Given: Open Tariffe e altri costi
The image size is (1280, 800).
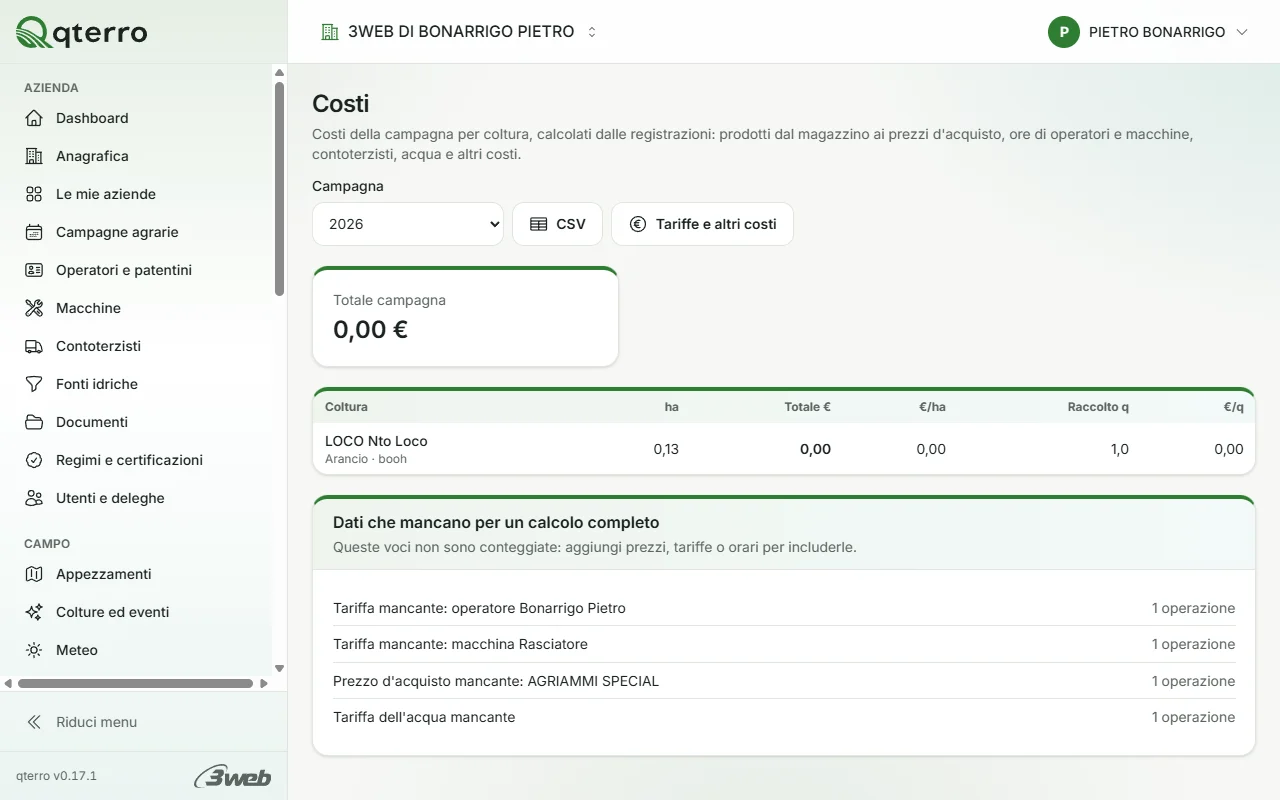Looking at the screenshot, I should pyautogui.click(x=702, y=224).
